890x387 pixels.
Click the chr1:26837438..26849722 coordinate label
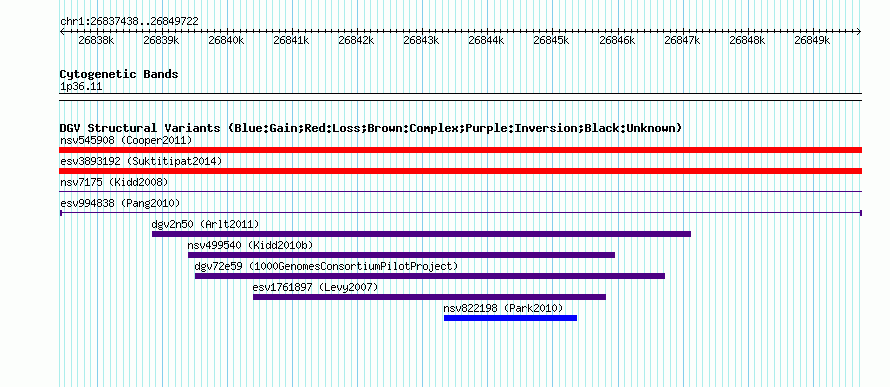(x=129, y=22)
